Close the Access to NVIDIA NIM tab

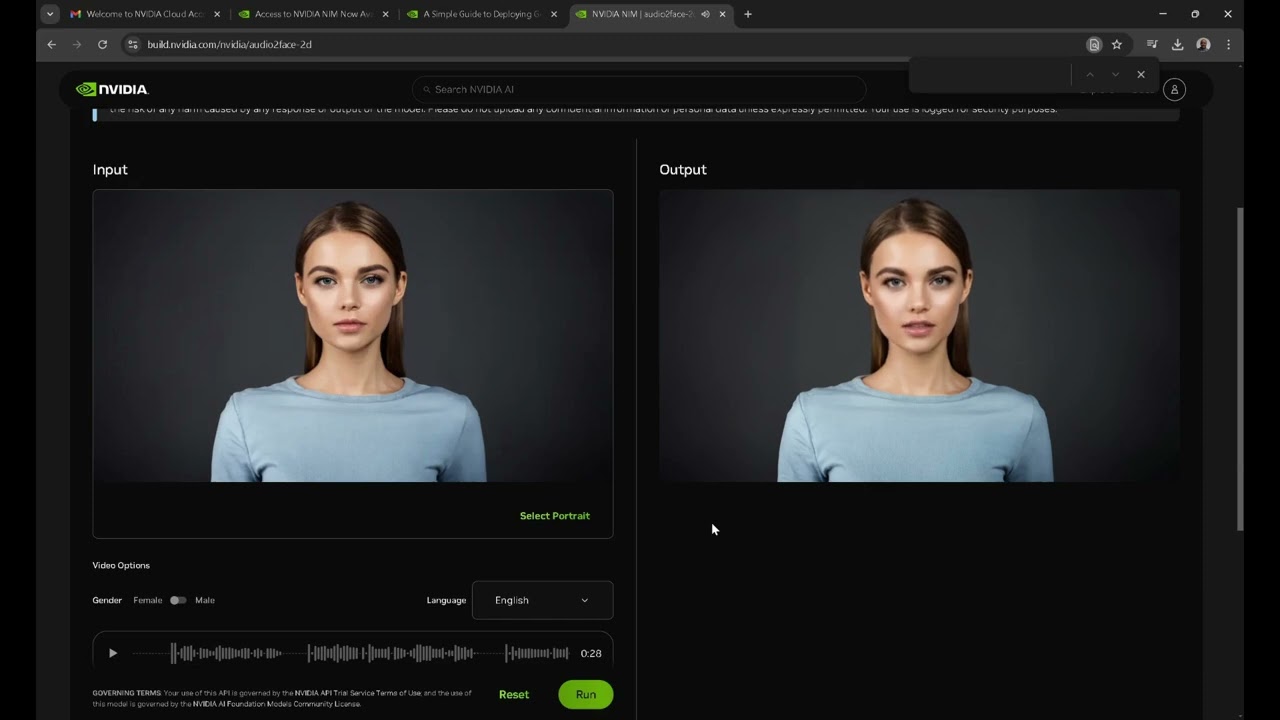pos(385,14)
